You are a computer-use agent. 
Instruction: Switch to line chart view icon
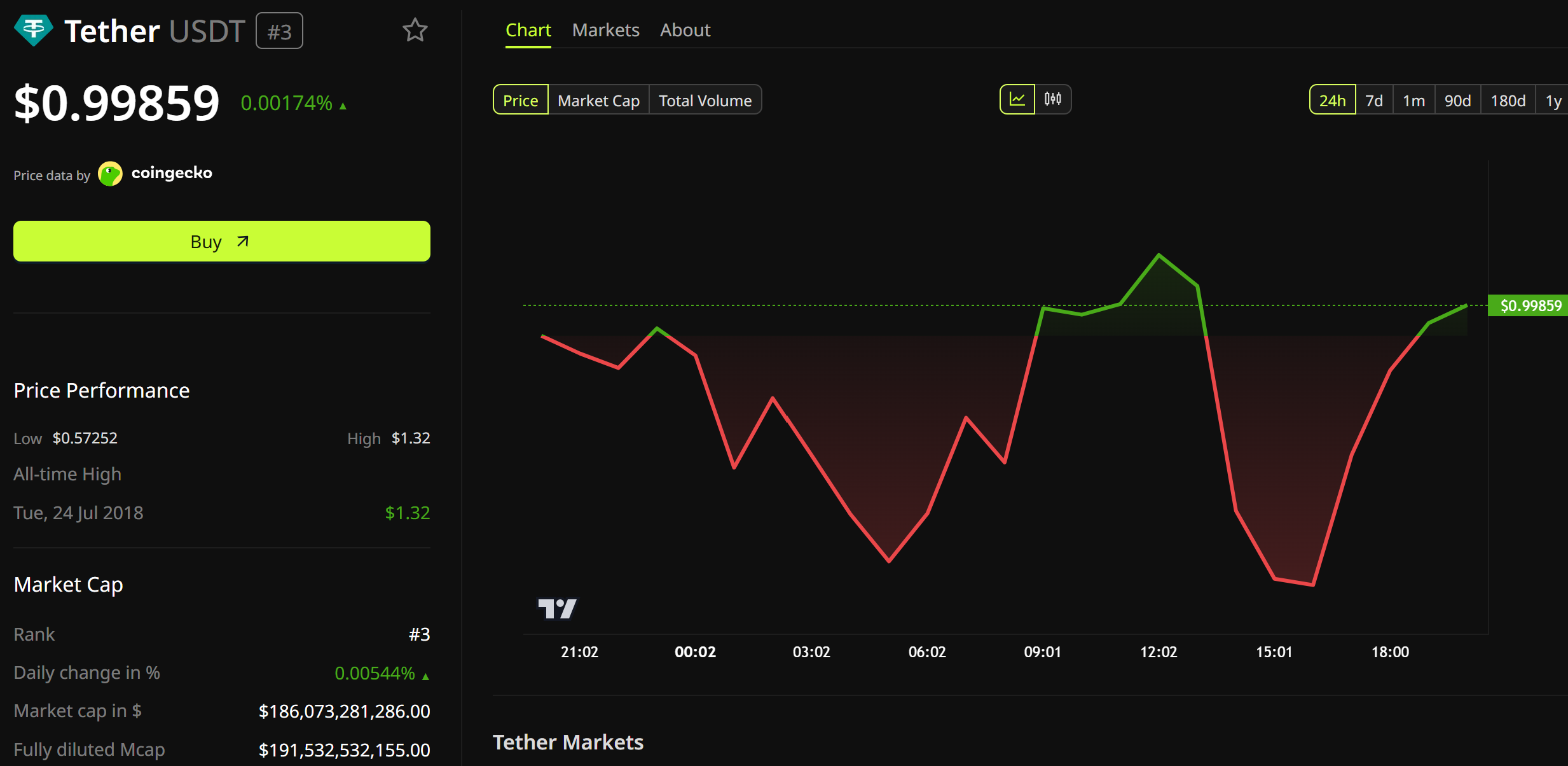1017,99
